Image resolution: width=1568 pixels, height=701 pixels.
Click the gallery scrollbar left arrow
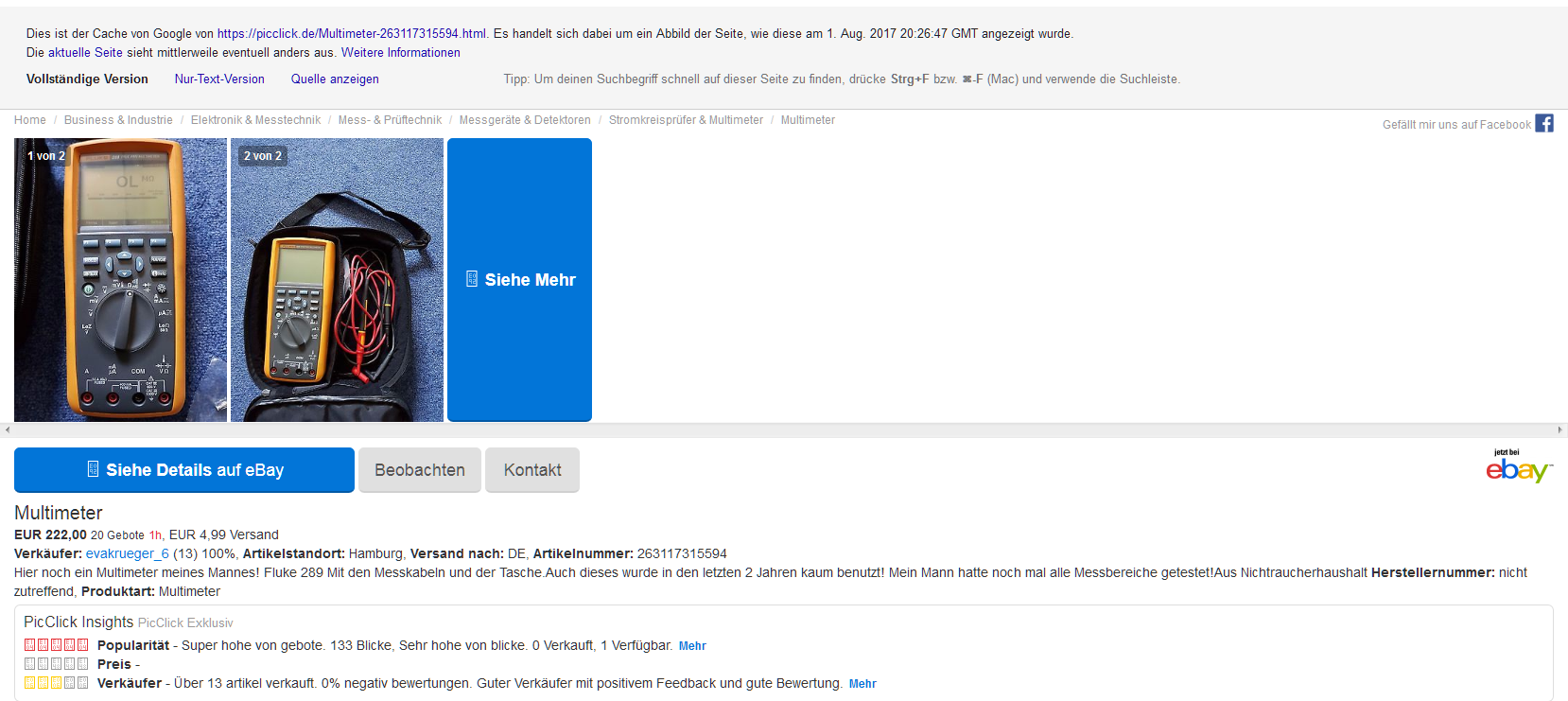click(8, 429)
